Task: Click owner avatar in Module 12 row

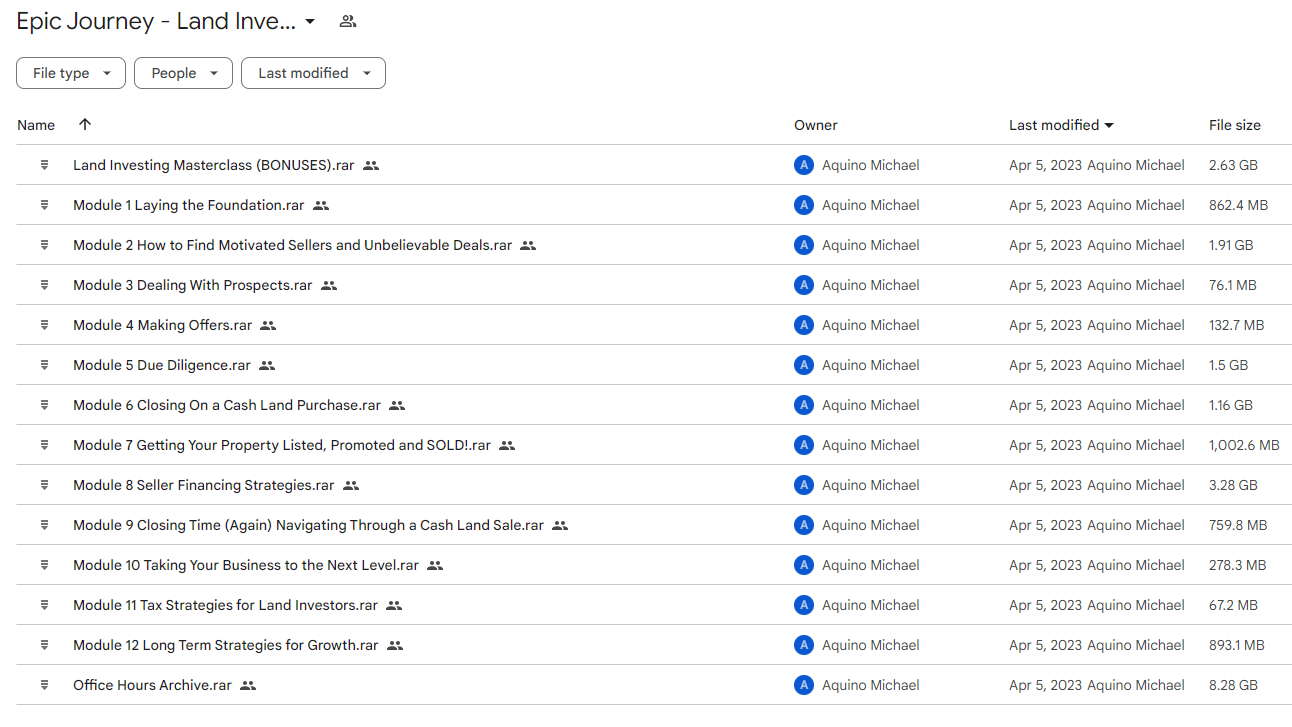Action: [x=804, y=645]
